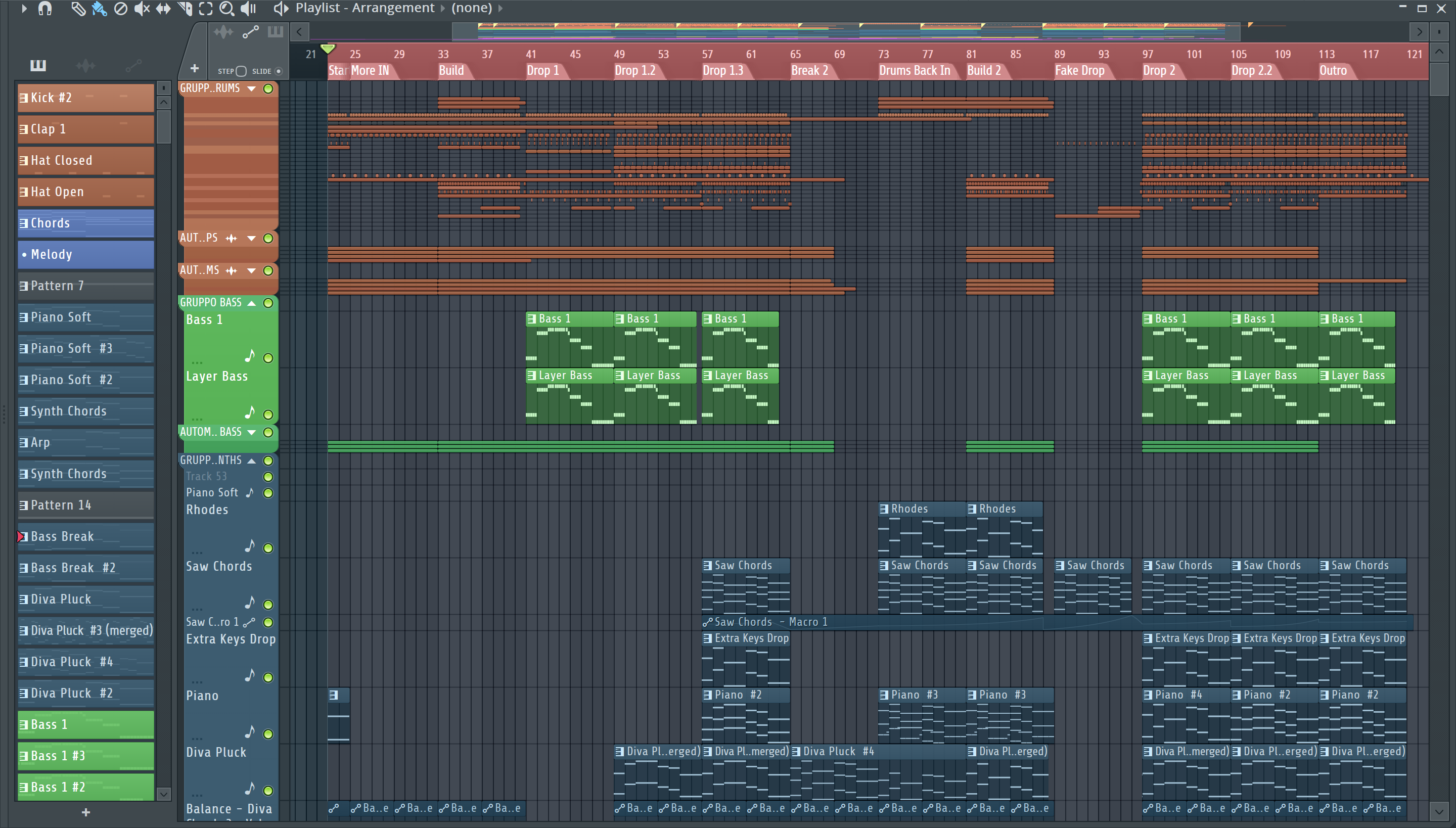Add new pattern with bottom plus

point(86,812)
